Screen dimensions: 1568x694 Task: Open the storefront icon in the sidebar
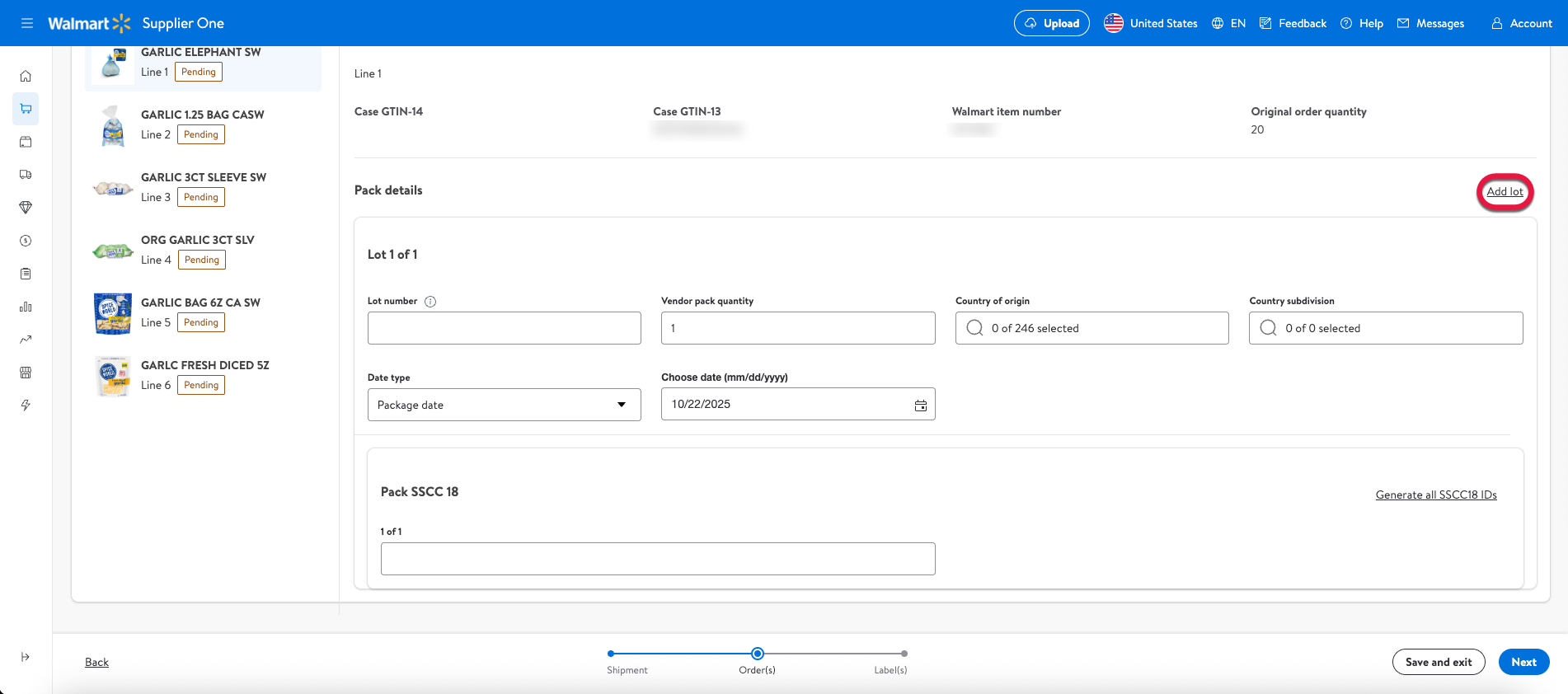[x=26, y=373]
